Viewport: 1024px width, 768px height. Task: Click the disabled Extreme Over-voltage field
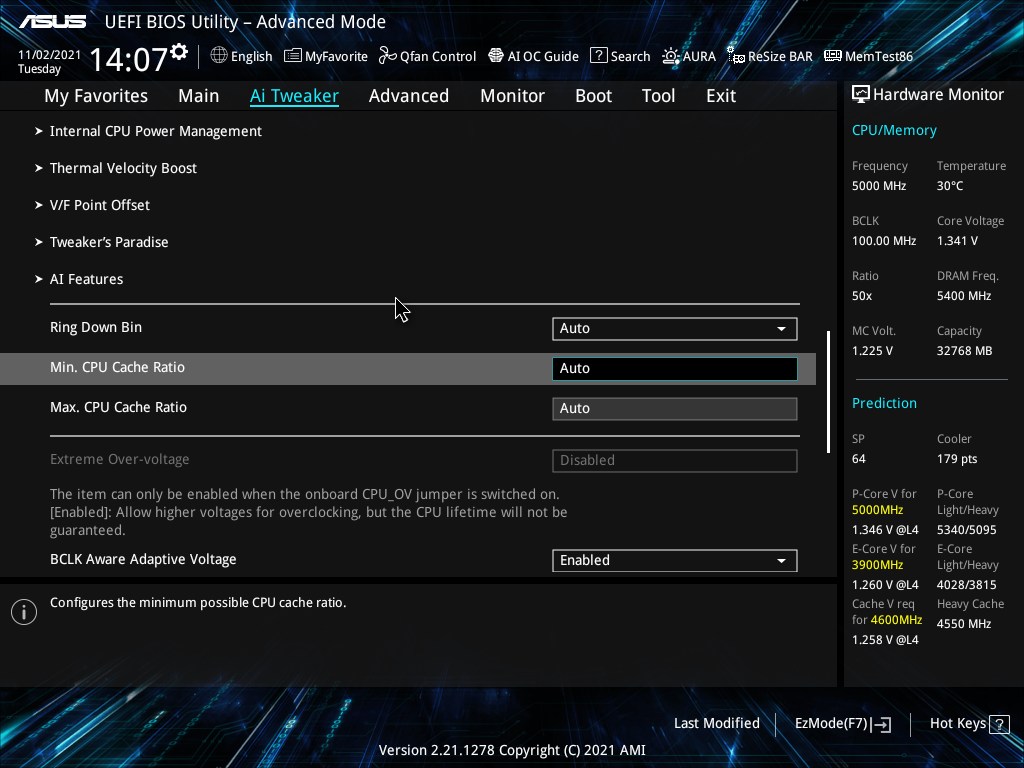pos(675,460)
